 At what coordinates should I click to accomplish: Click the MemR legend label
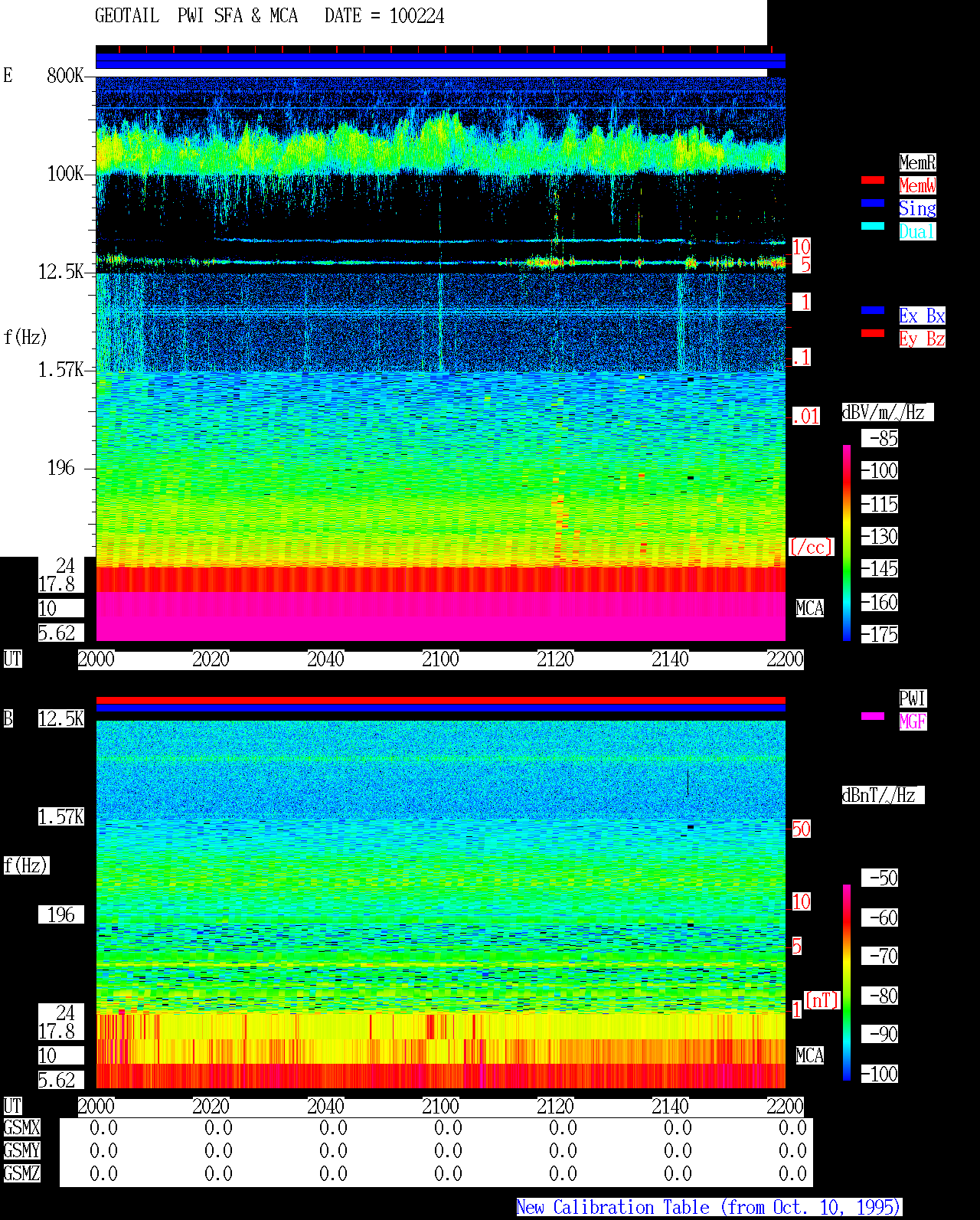coord(917,162)
